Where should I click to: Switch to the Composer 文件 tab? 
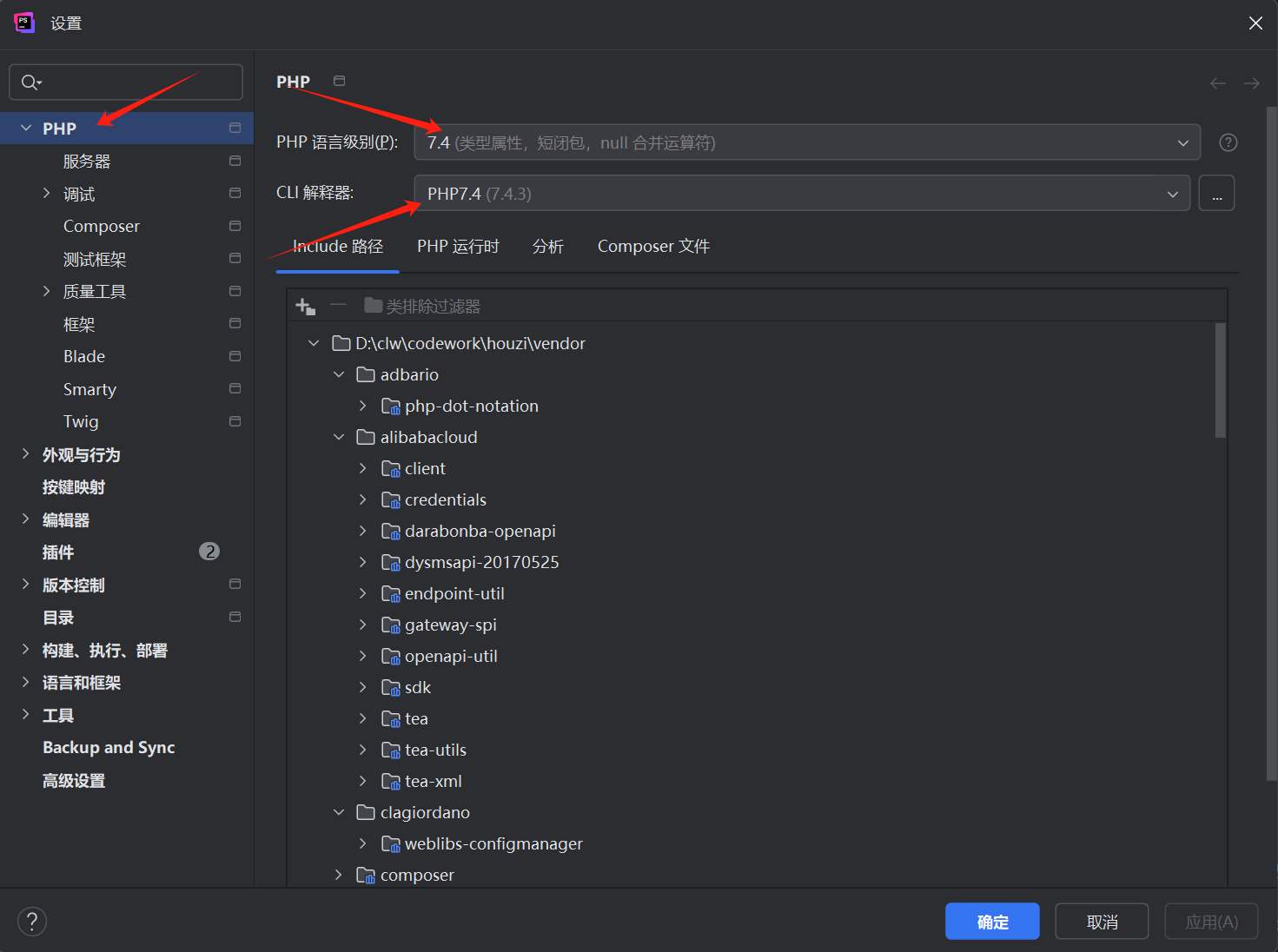pyautogui.click(x=653, y=247)
